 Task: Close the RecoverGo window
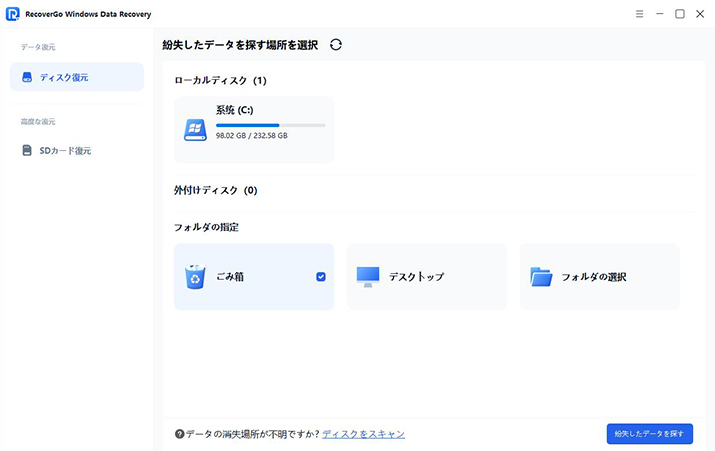[x=700, y=14]
